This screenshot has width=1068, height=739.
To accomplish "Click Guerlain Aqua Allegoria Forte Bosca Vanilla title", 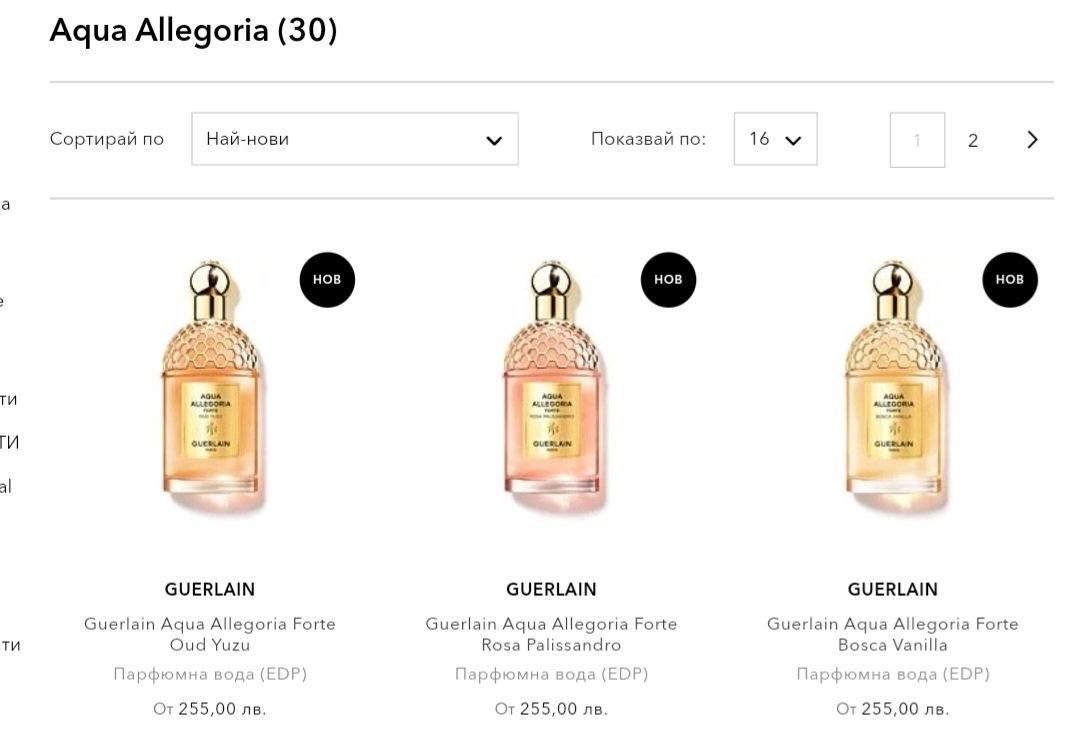I will (893, 634).
